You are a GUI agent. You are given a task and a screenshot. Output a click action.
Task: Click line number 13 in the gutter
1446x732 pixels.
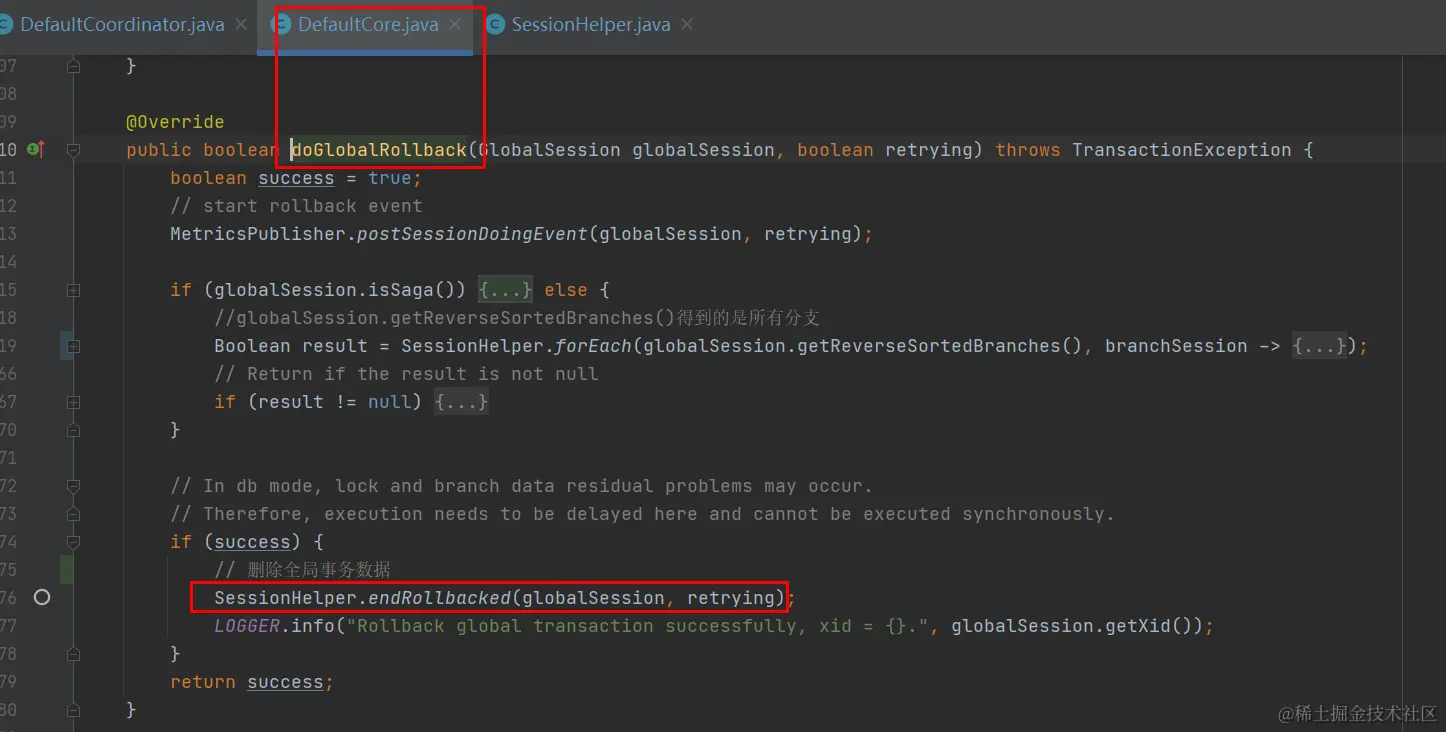pos(9,234)
